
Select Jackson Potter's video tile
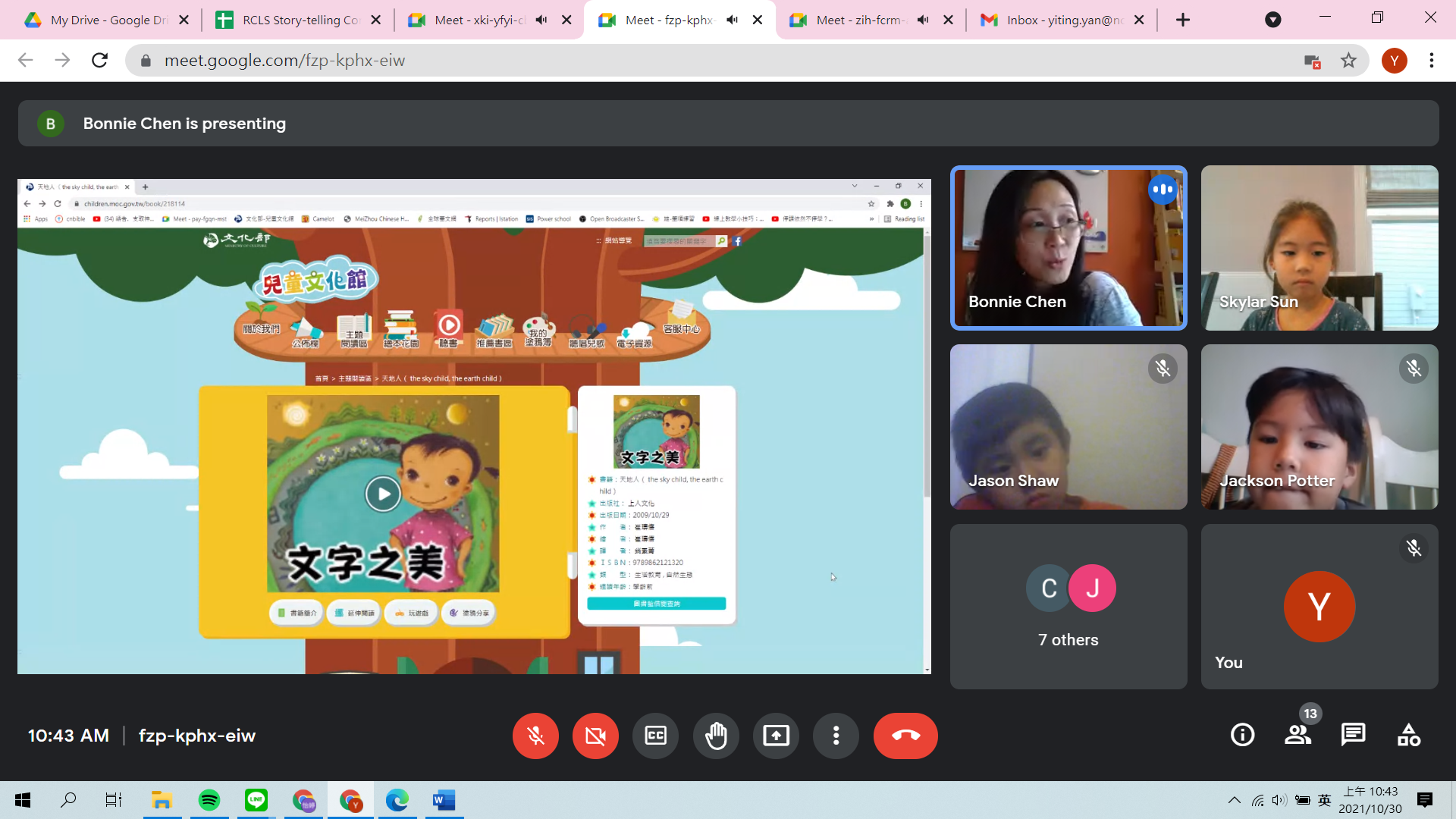tap(1319, 427)
